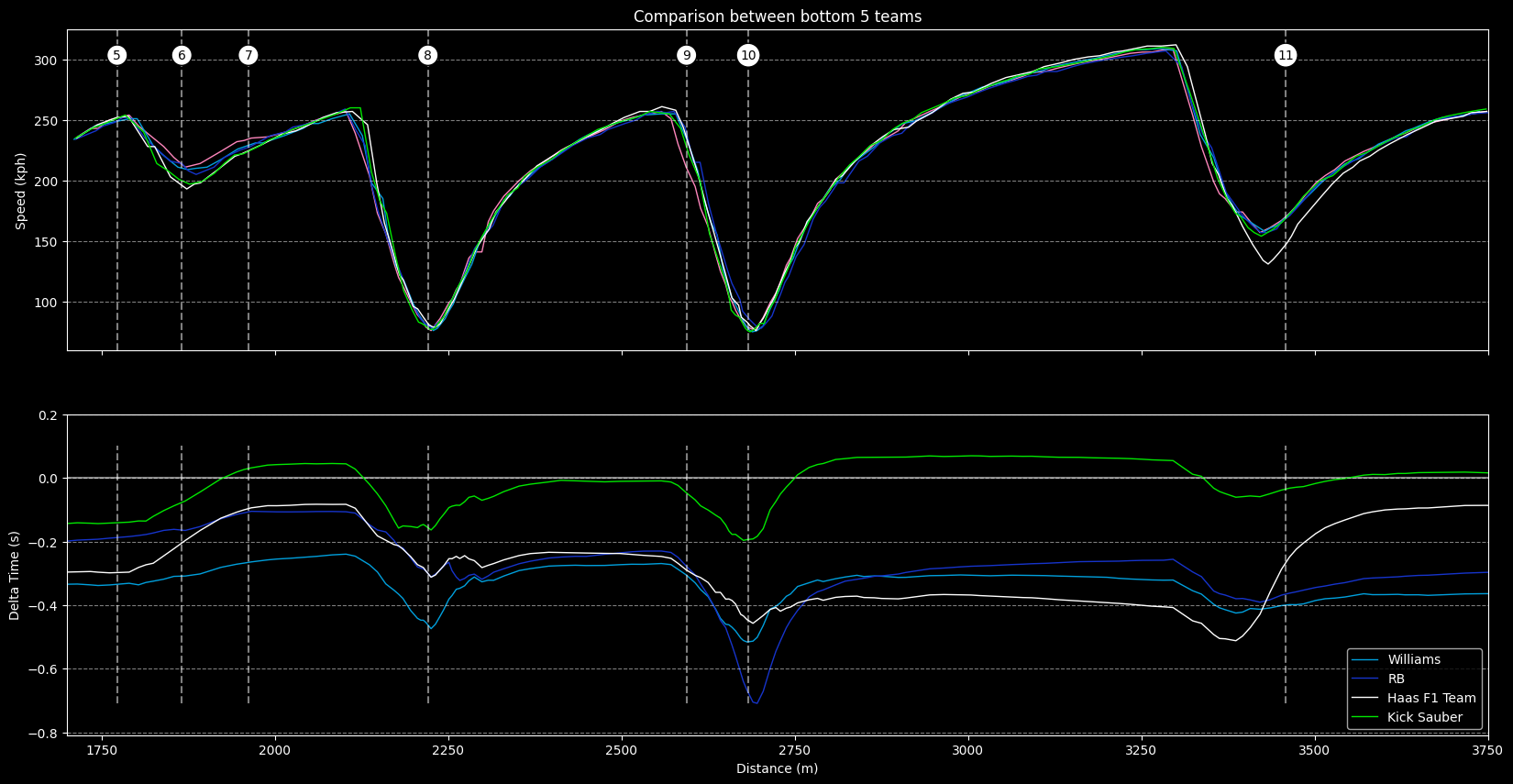Click the chart title 'Comparison between bottom 5 teams'
The height and width of the screenshot is (784, 1513).
(778, 17)
